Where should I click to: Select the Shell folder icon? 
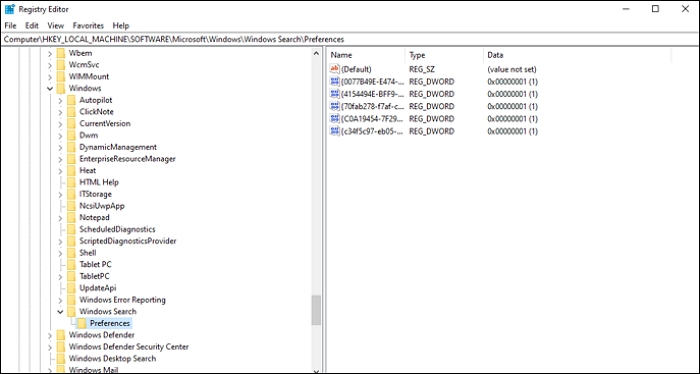click(x=71, y=253)
